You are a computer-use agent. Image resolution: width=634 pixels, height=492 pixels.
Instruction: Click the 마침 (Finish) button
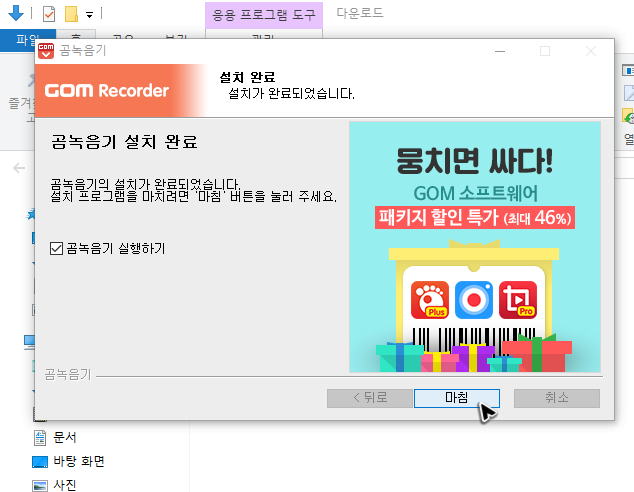tap(456, 398)
